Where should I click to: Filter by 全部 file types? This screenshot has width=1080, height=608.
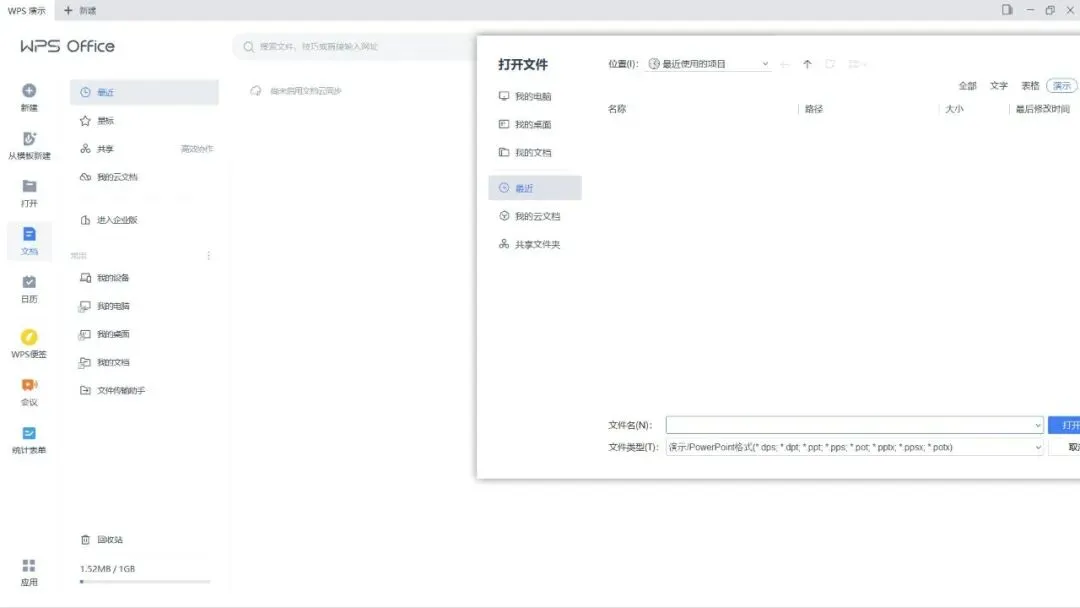coord(967,86)
